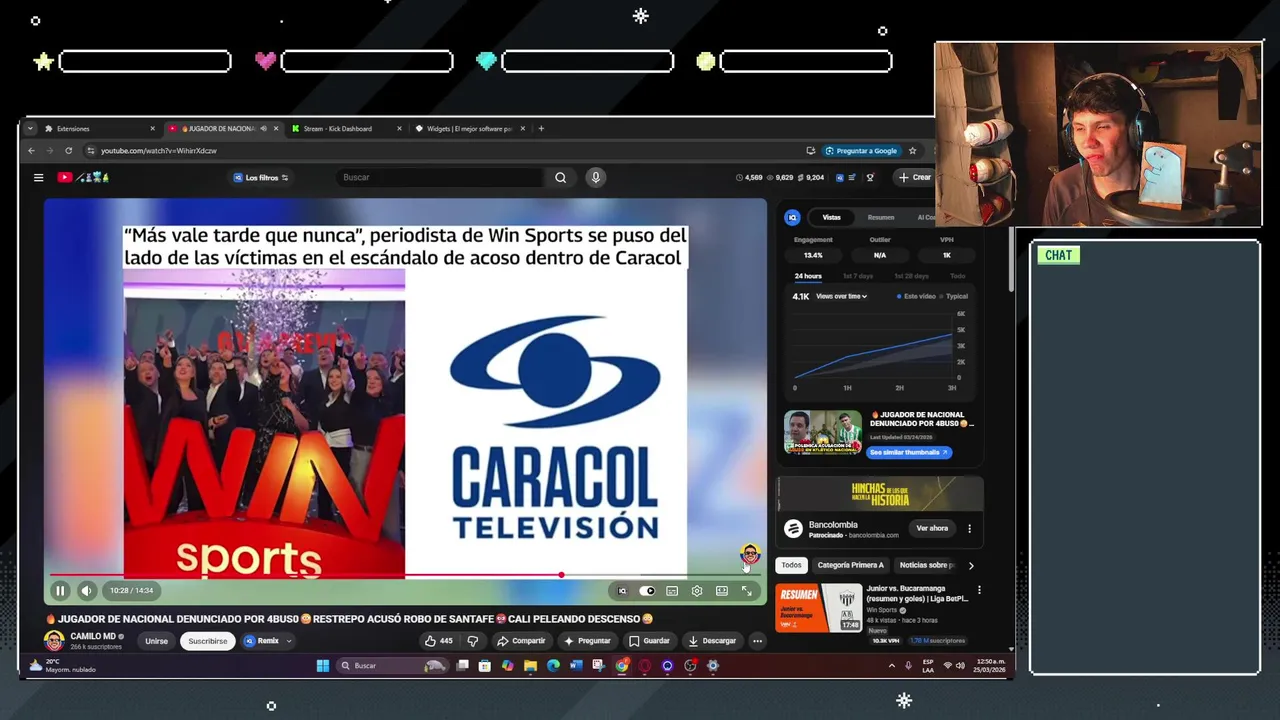Reload the page
The height and width of the screenshot is (720, 1280).
point(68,150)
